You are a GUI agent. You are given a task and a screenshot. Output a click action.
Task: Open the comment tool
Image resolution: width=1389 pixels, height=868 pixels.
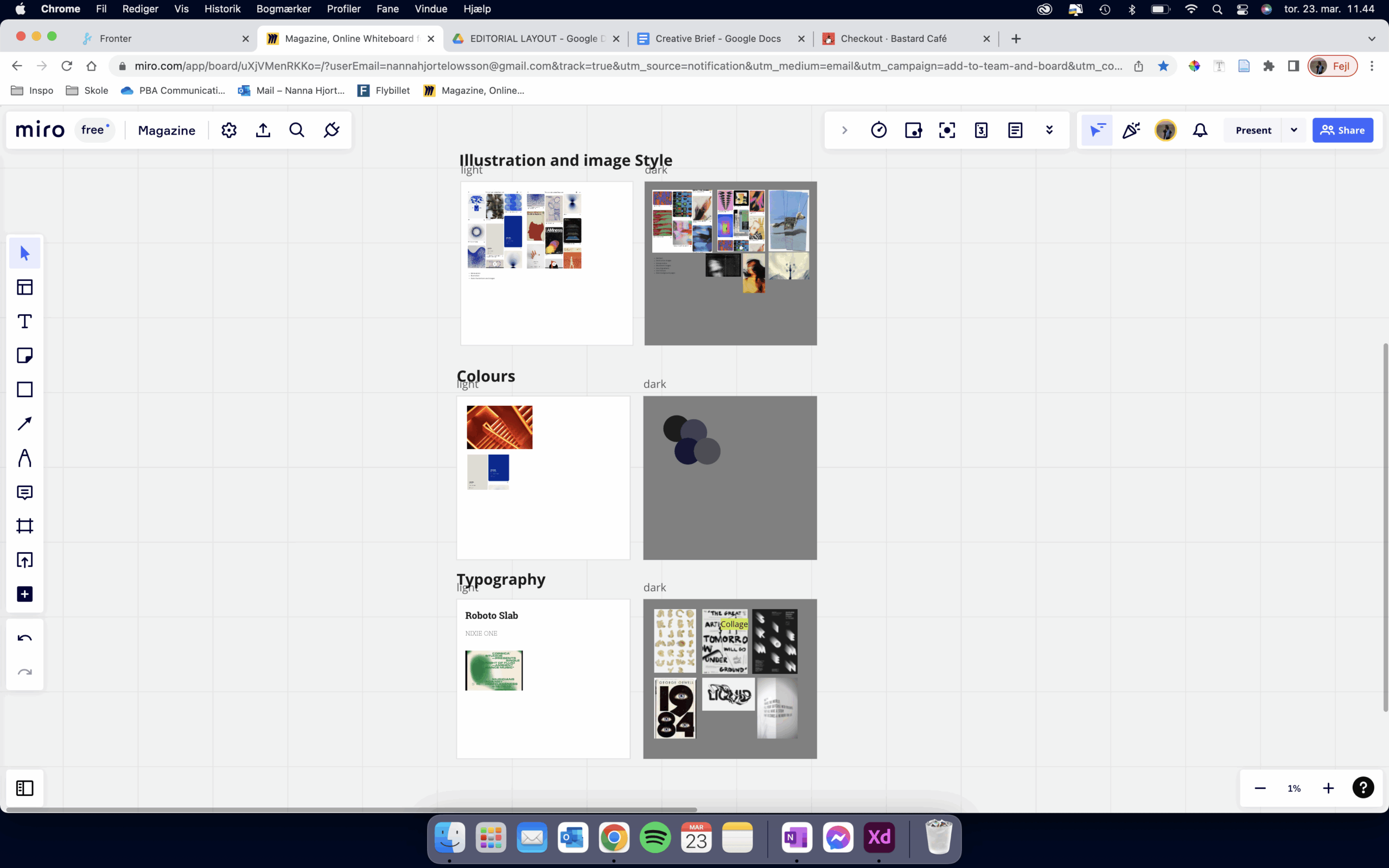pyautogui.click(x=24, y=492)
